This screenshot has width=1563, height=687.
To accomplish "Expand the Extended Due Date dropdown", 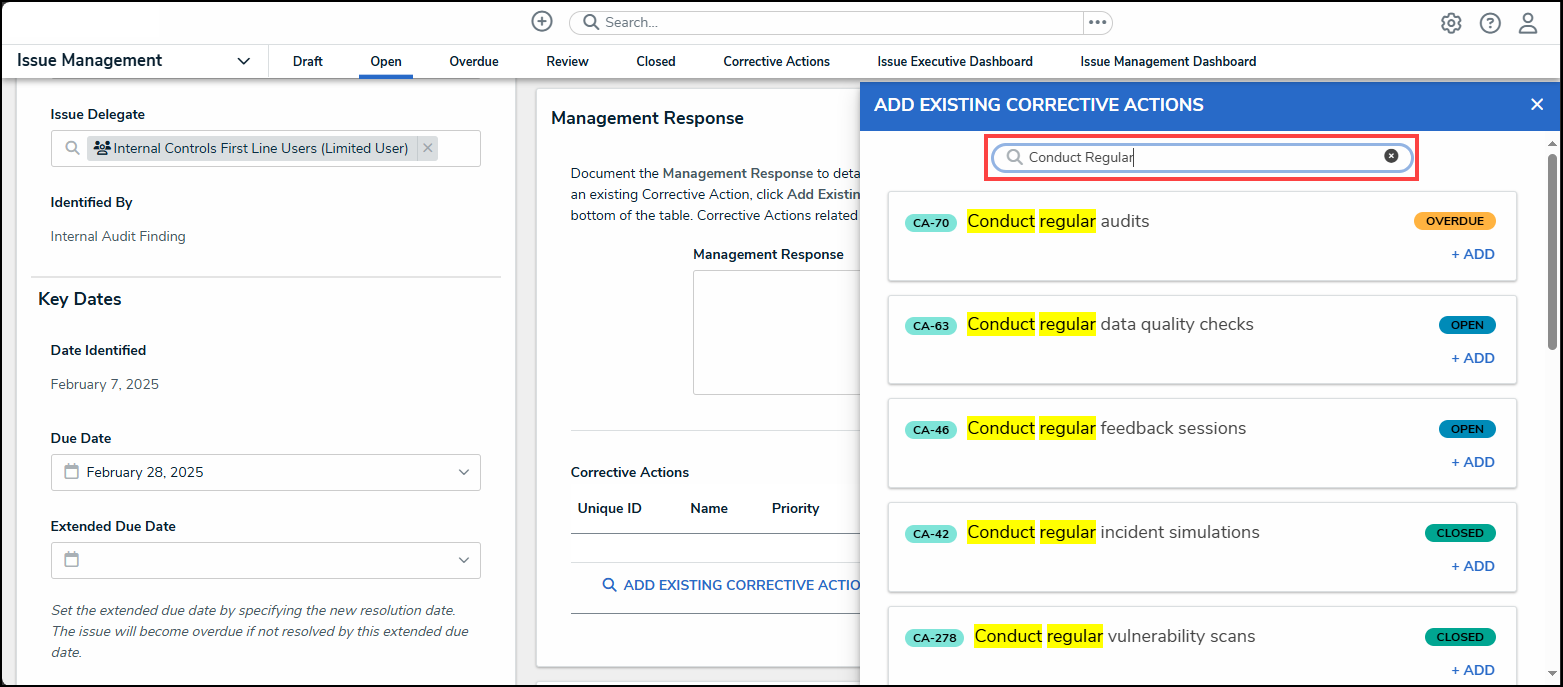I will [x=464, y=560].
